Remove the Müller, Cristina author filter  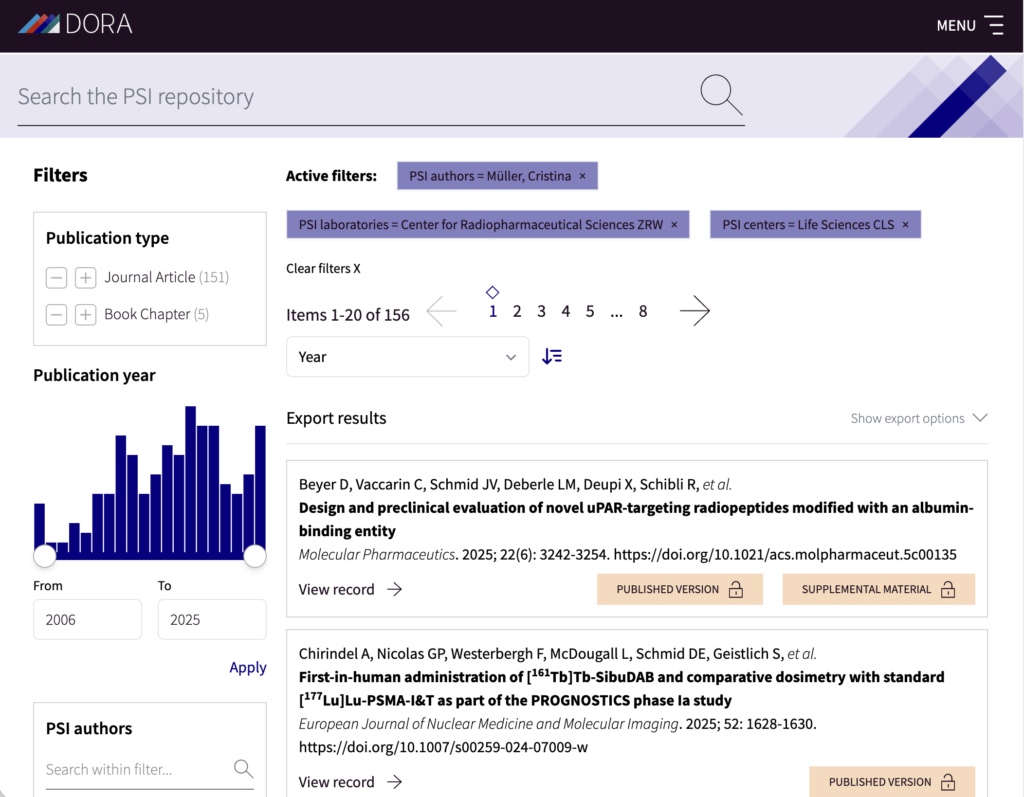tap(583, 176)
